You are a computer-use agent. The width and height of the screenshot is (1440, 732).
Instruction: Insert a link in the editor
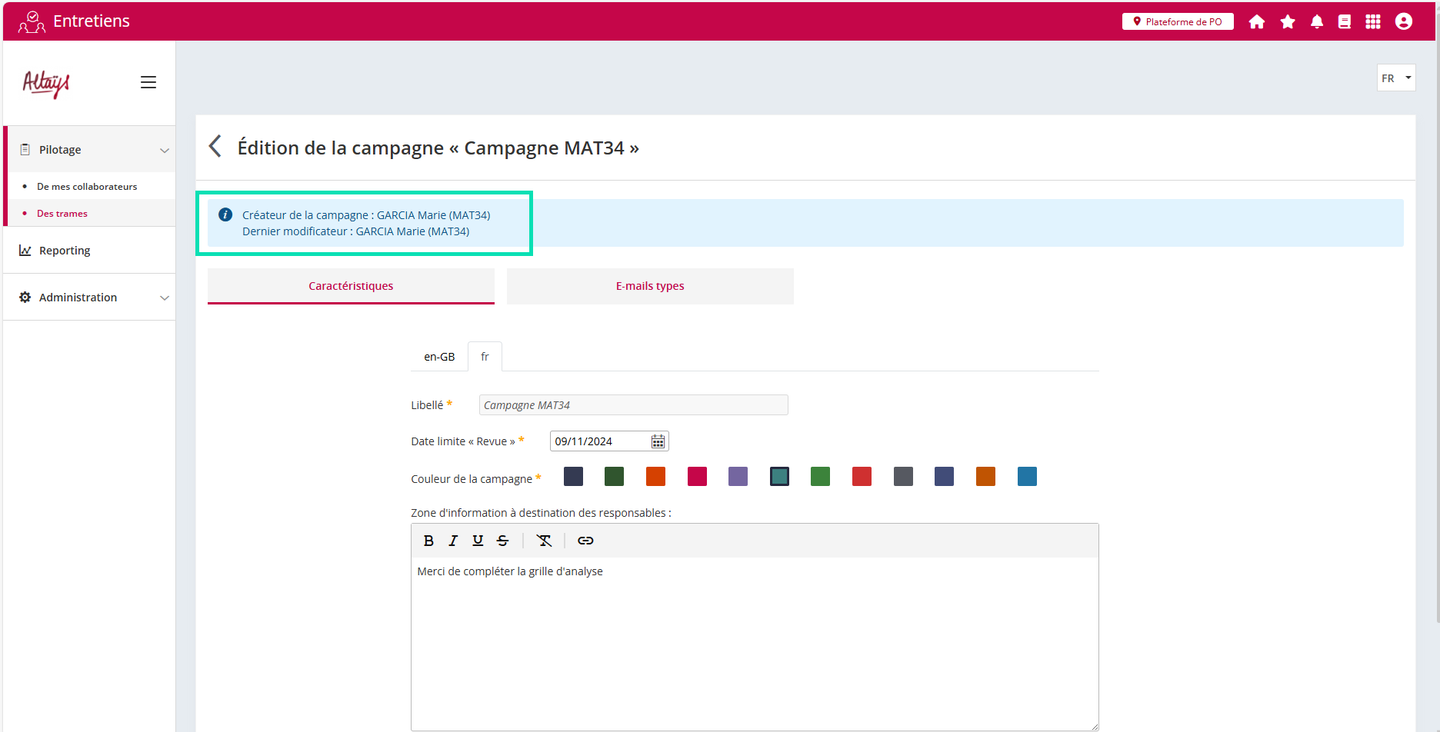pos(586,541)
